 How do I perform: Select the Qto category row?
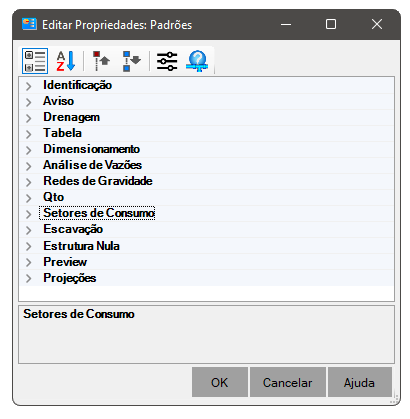click(207, 197)
